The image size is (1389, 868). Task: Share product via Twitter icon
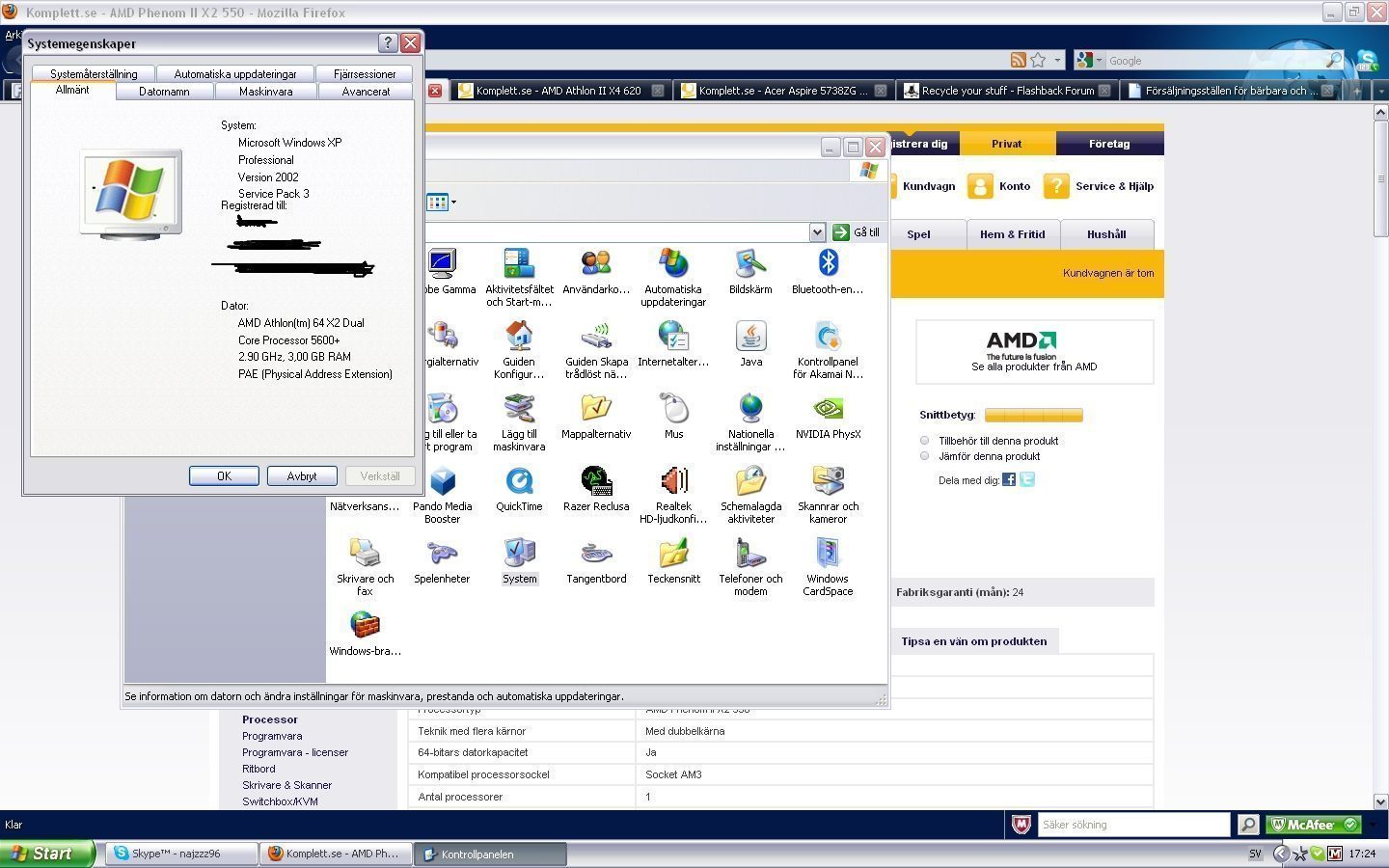(x=1027, y=479)
